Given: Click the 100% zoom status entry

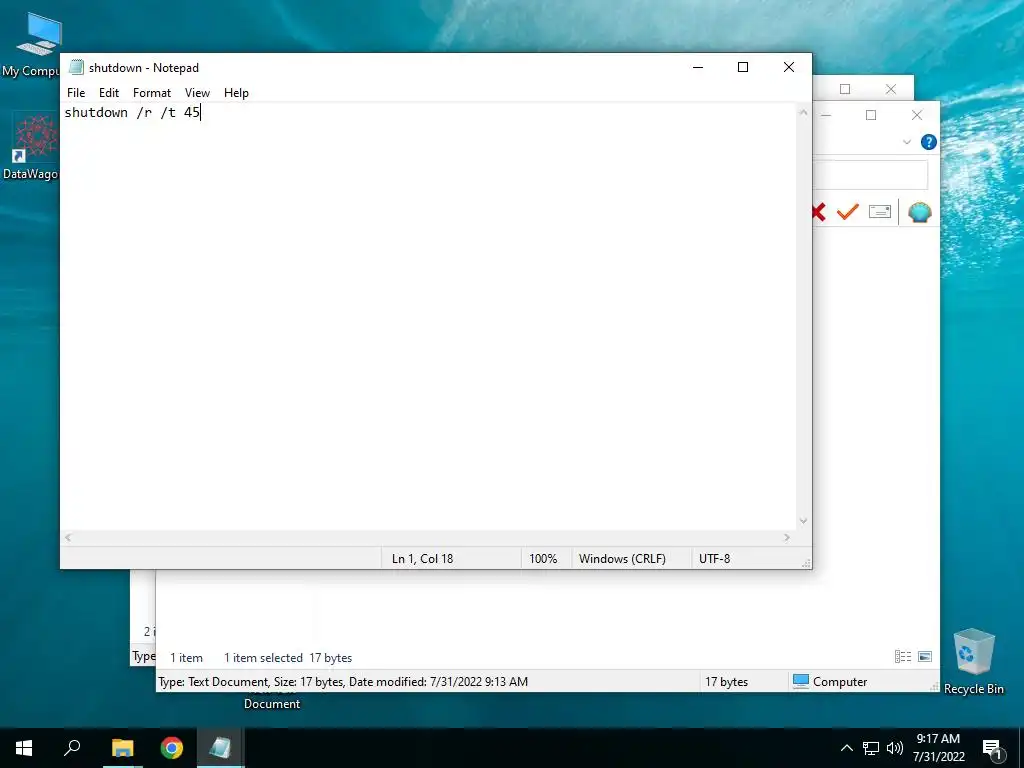Looking at the screenshot, I should (543, 559).
